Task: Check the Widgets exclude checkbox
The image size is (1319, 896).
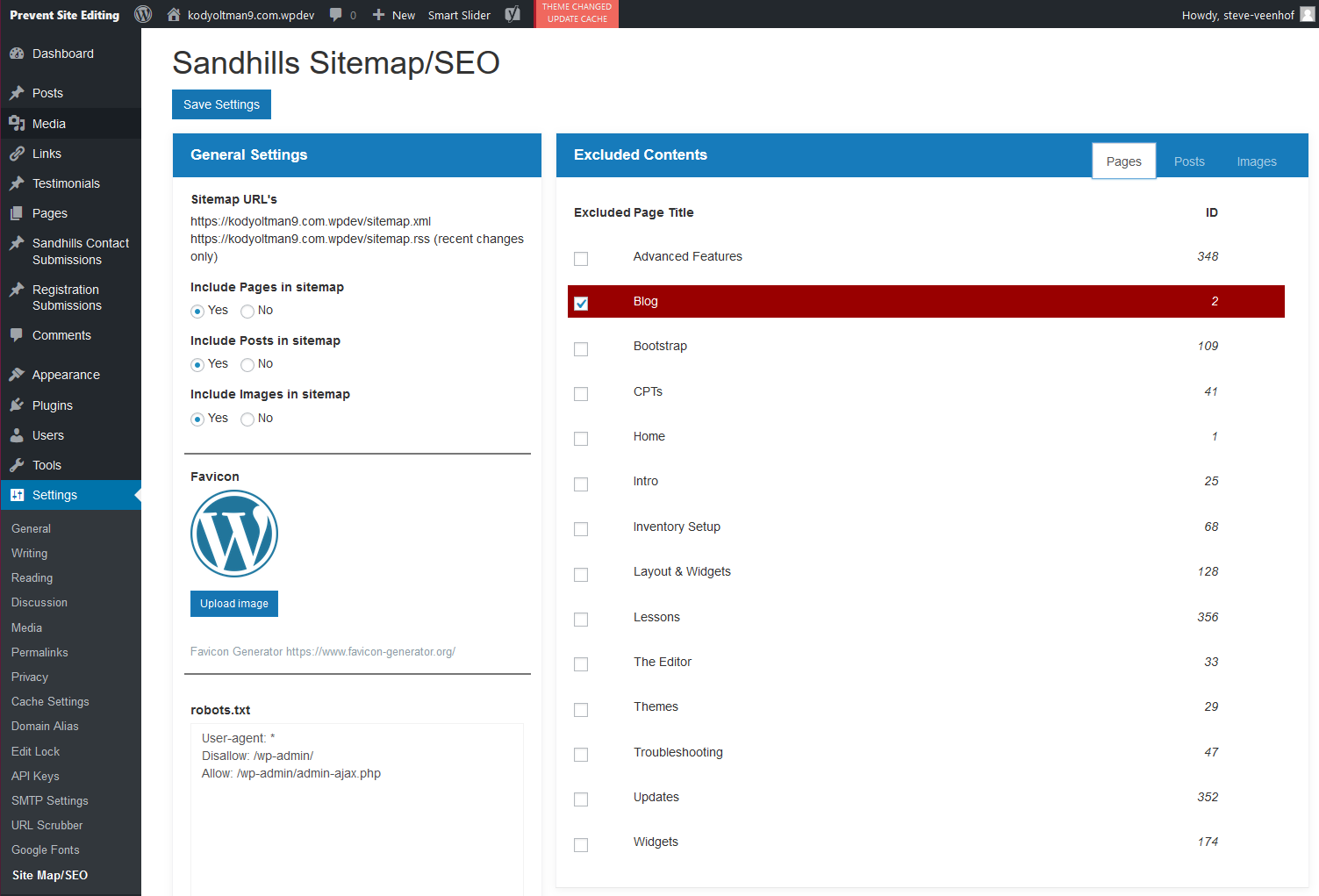Action: pyautogui.click(x=581, y=845)
